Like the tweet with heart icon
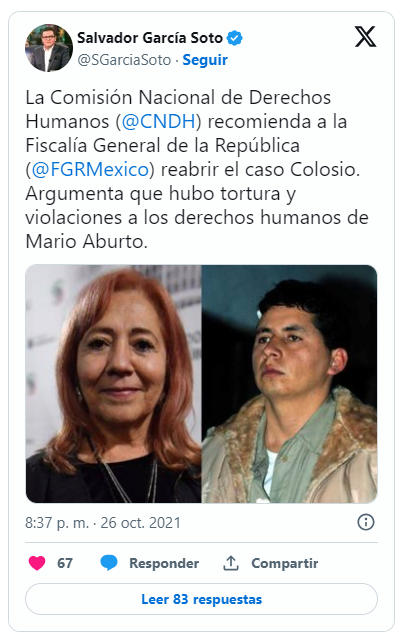403x640 pixels. [37, 563]
